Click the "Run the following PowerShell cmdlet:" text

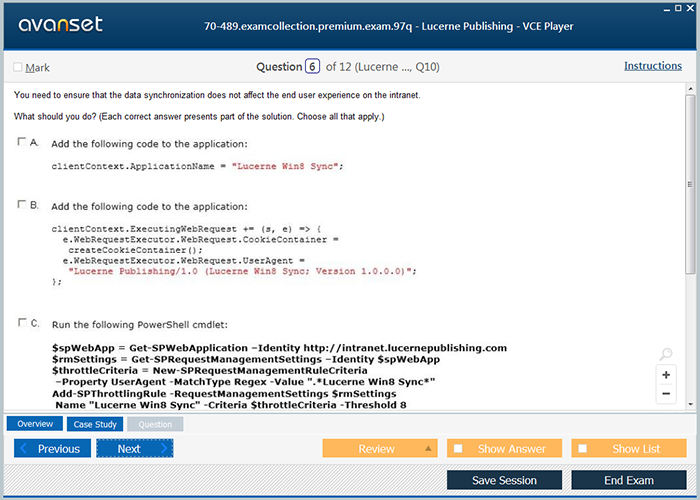pos(140,325)
